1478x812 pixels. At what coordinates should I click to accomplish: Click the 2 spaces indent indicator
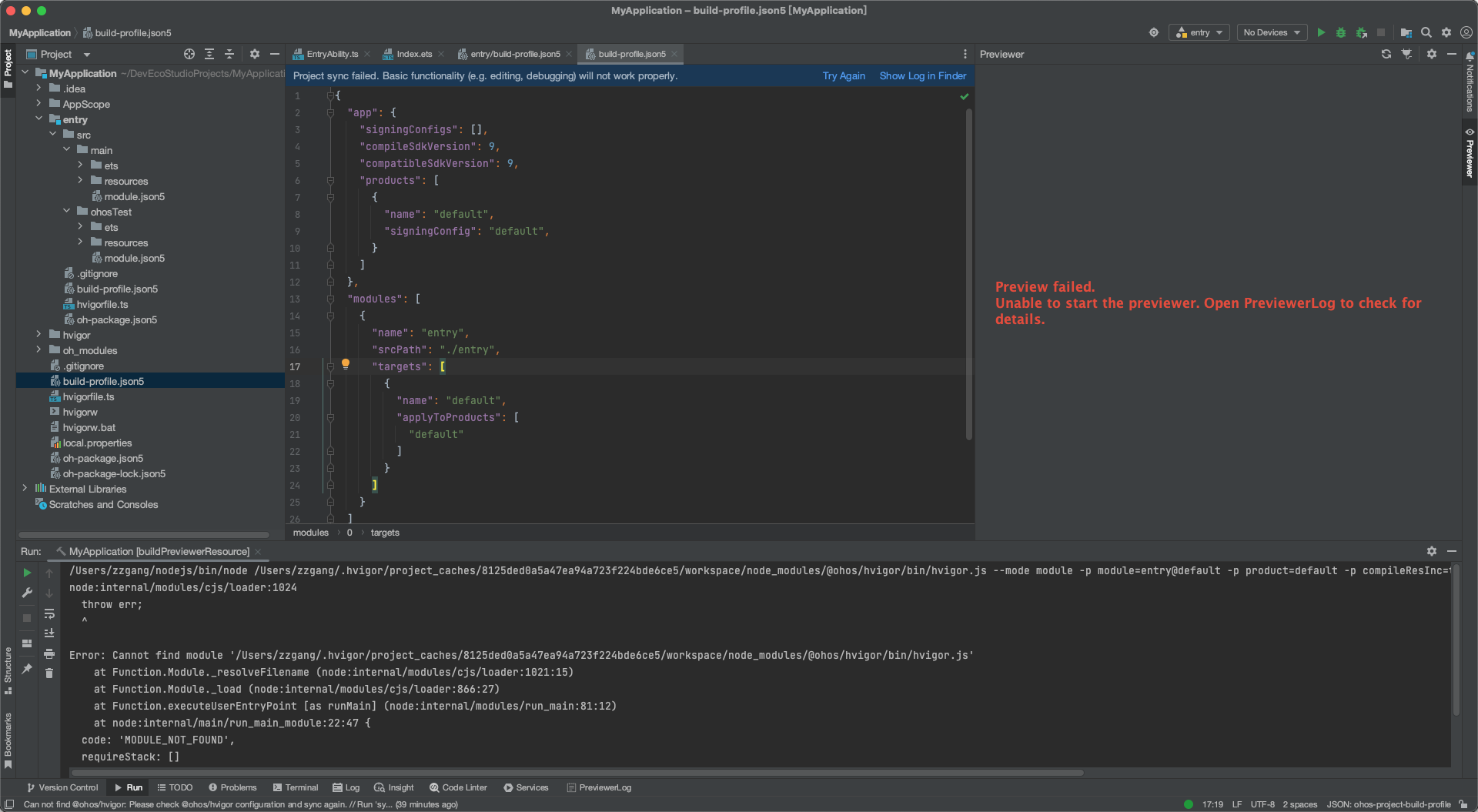(x=1299, y=804)
